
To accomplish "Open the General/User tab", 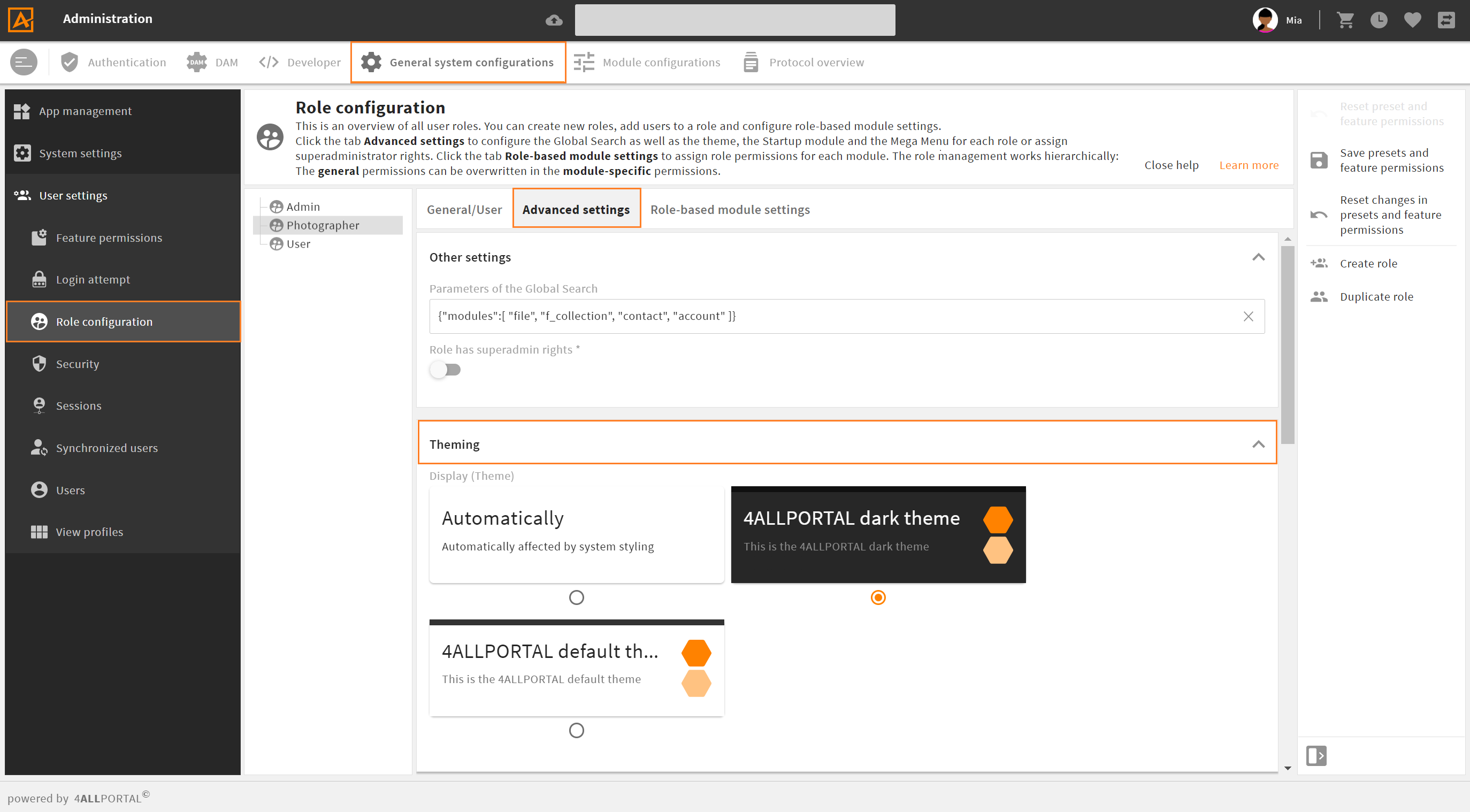I will 464,210.
